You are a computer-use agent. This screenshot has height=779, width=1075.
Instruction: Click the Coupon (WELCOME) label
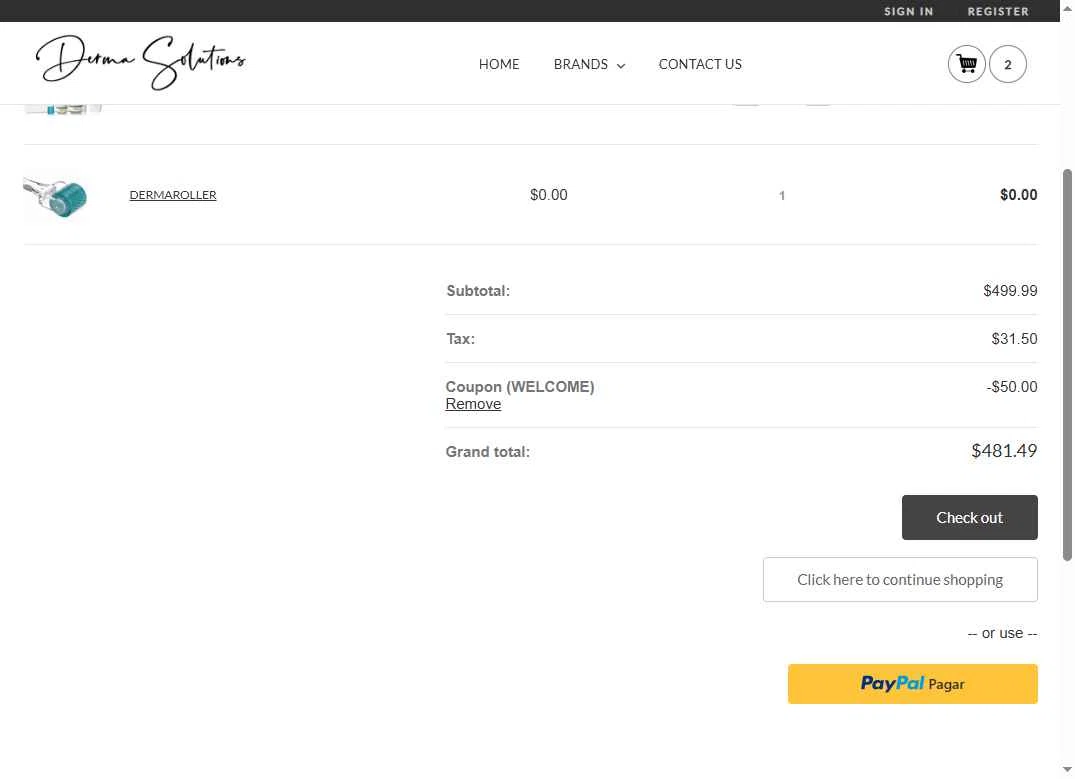click(x=520, y=387)
